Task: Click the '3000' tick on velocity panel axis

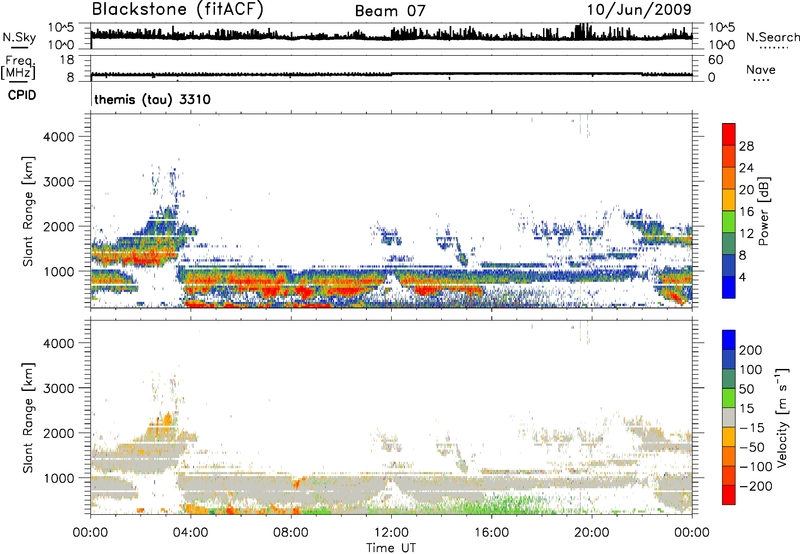Action: pos(59,388)
